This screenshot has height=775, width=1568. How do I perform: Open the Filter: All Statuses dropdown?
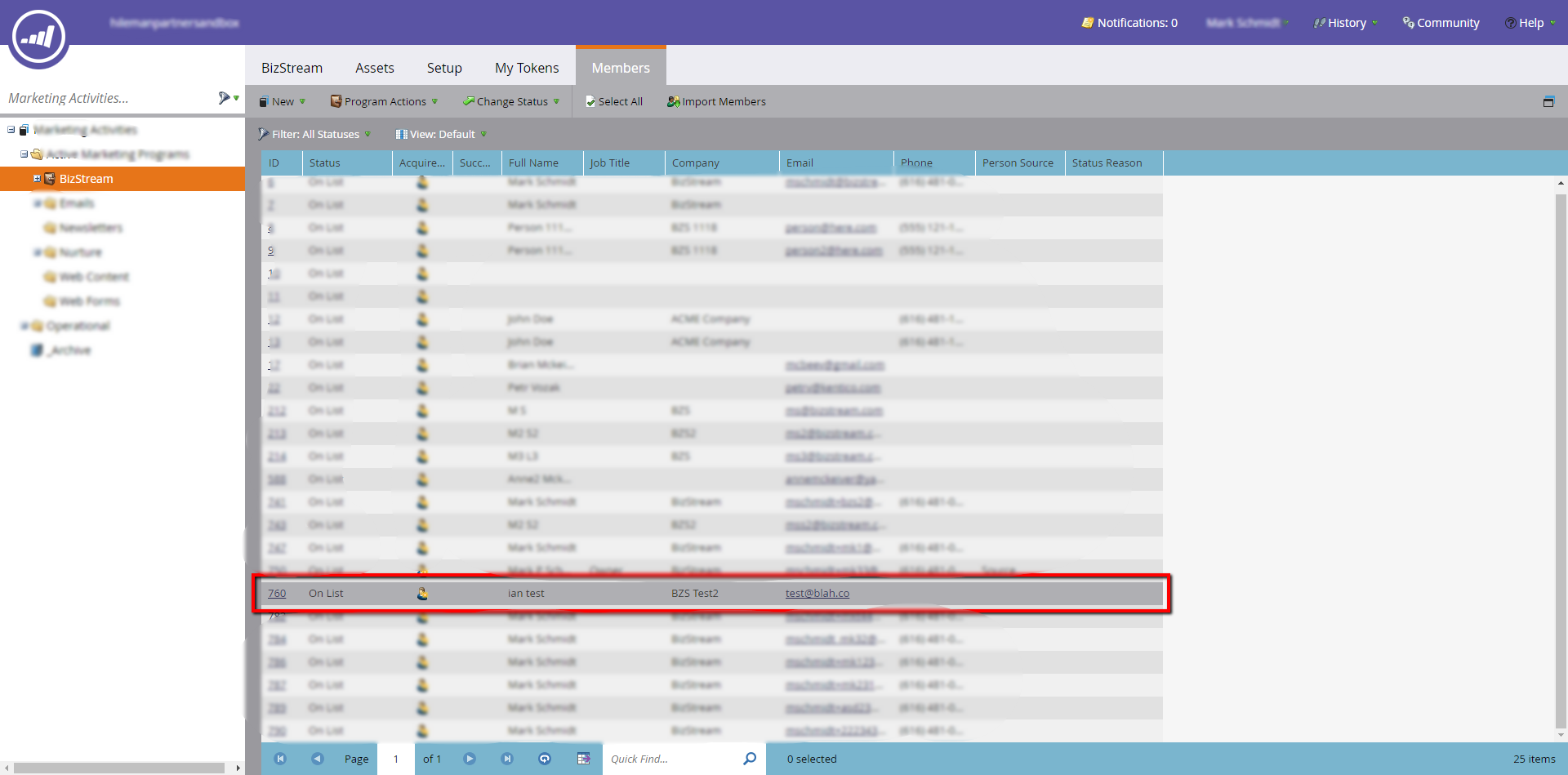click(314, 134)
